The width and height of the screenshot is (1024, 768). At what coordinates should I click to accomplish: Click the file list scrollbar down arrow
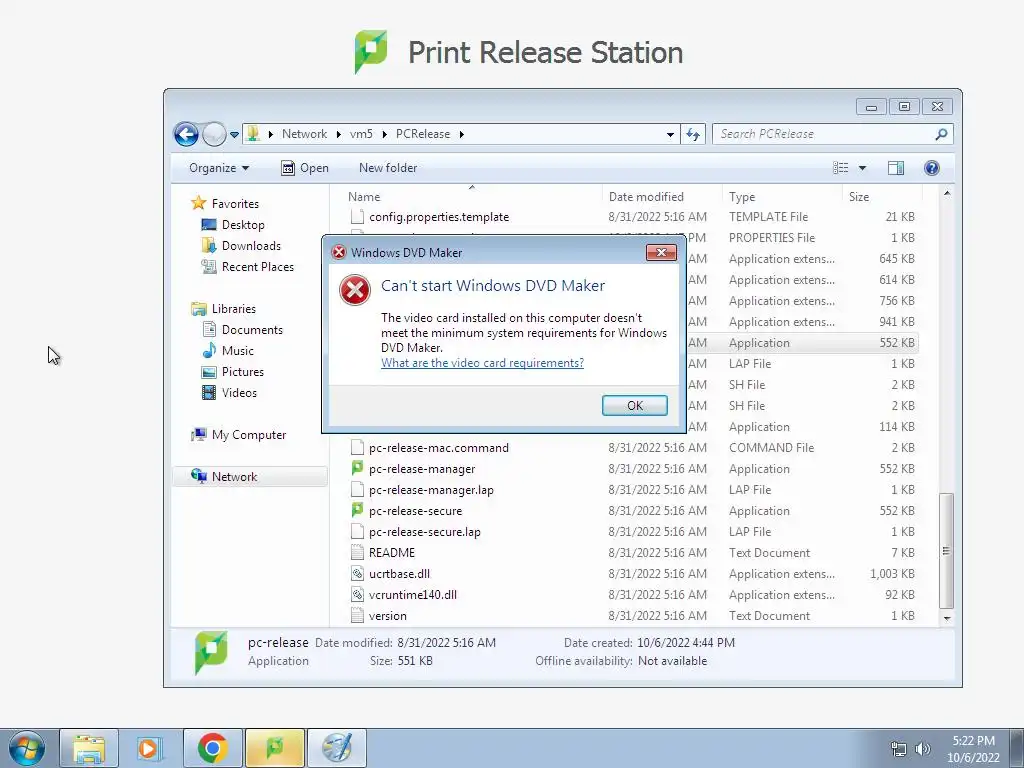946,618
